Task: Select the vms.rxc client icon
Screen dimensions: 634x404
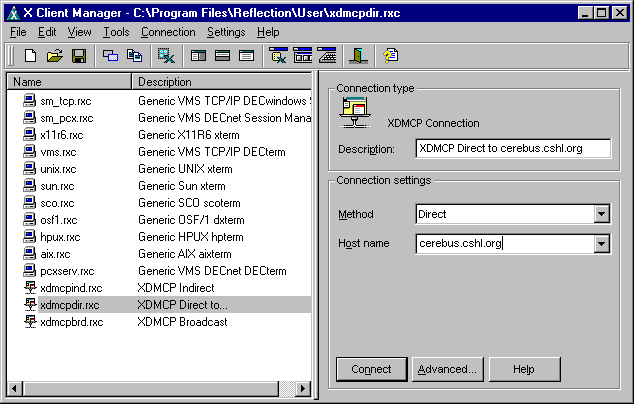Action: 29,151
